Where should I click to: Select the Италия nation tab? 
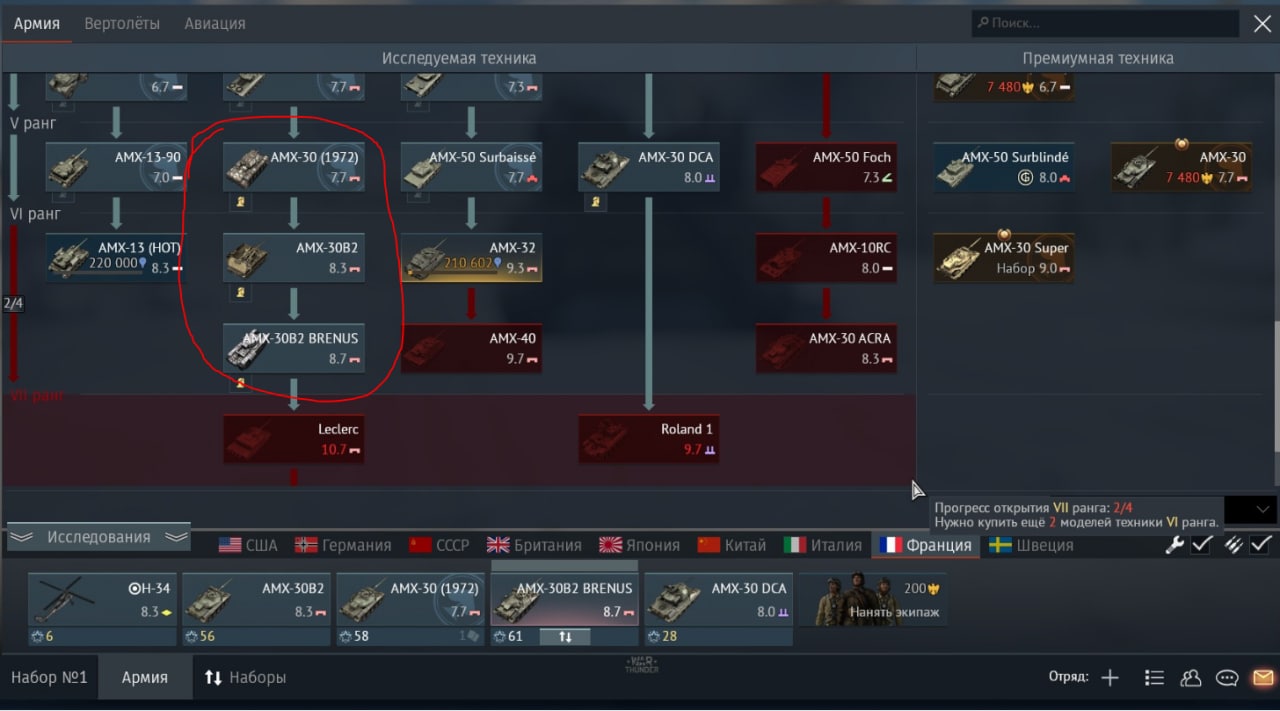823,545
